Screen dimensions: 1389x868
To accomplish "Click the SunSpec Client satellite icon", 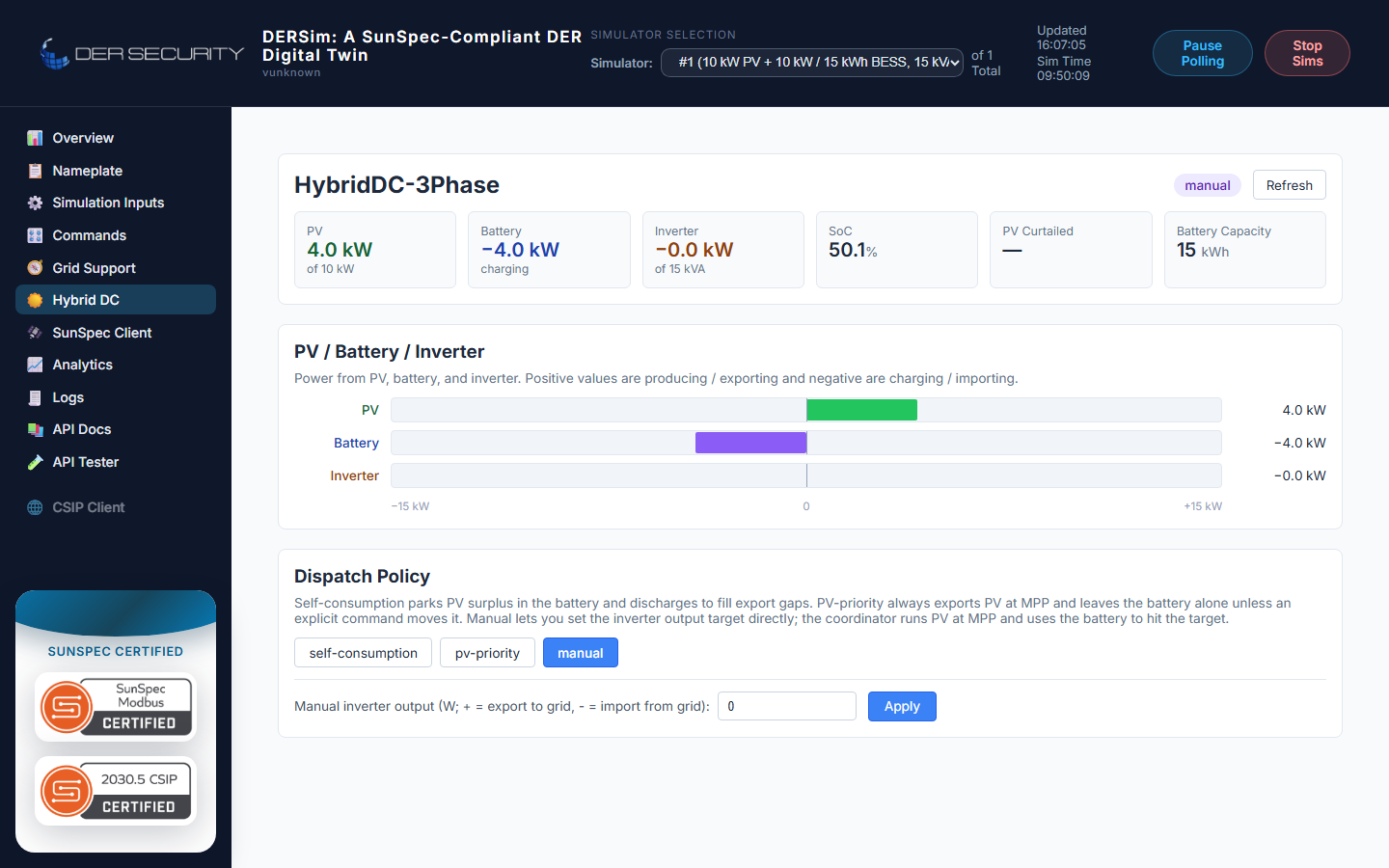I will coord(35,333).
